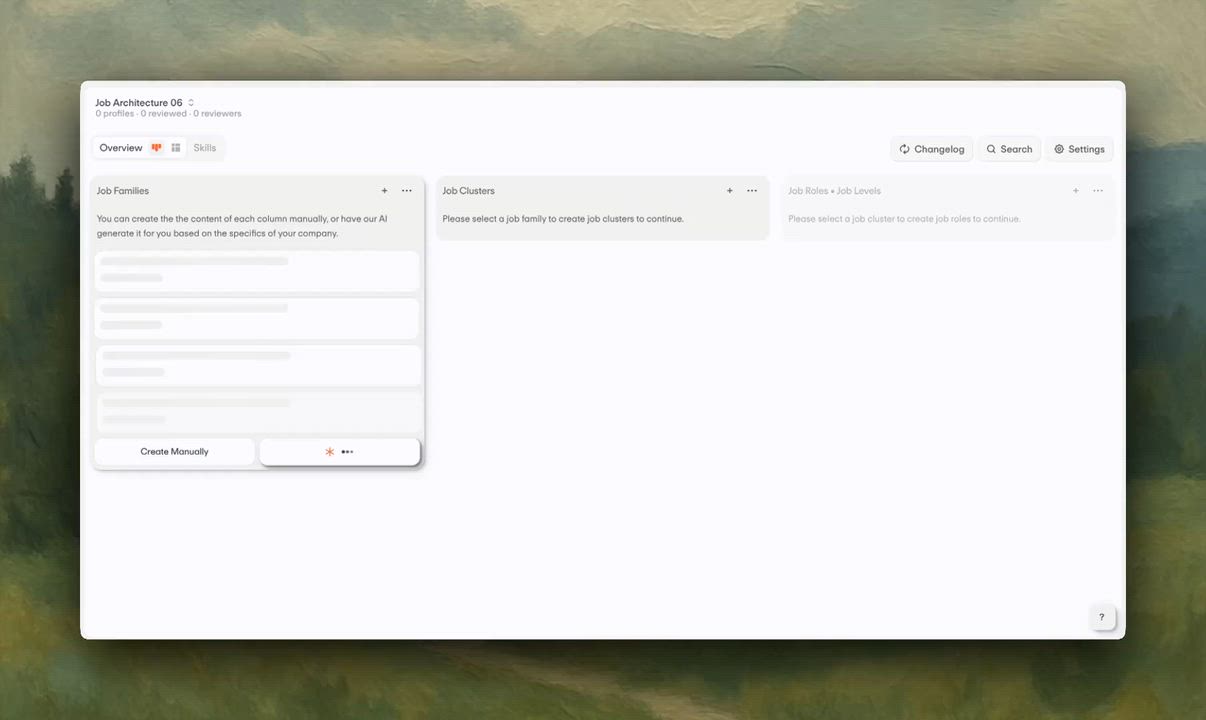1206x720 pixels.
Task: Open the Changelog
Action: point(931,149)
